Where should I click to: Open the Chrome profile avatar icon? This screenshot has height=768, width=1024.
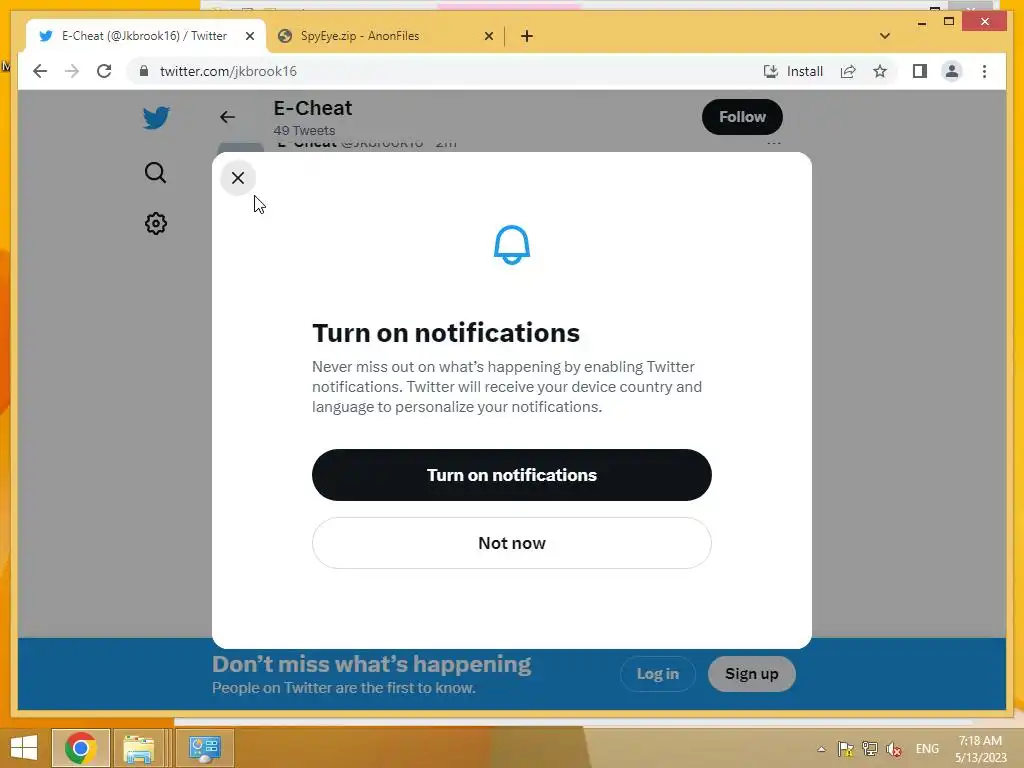[x=952, y=71]
